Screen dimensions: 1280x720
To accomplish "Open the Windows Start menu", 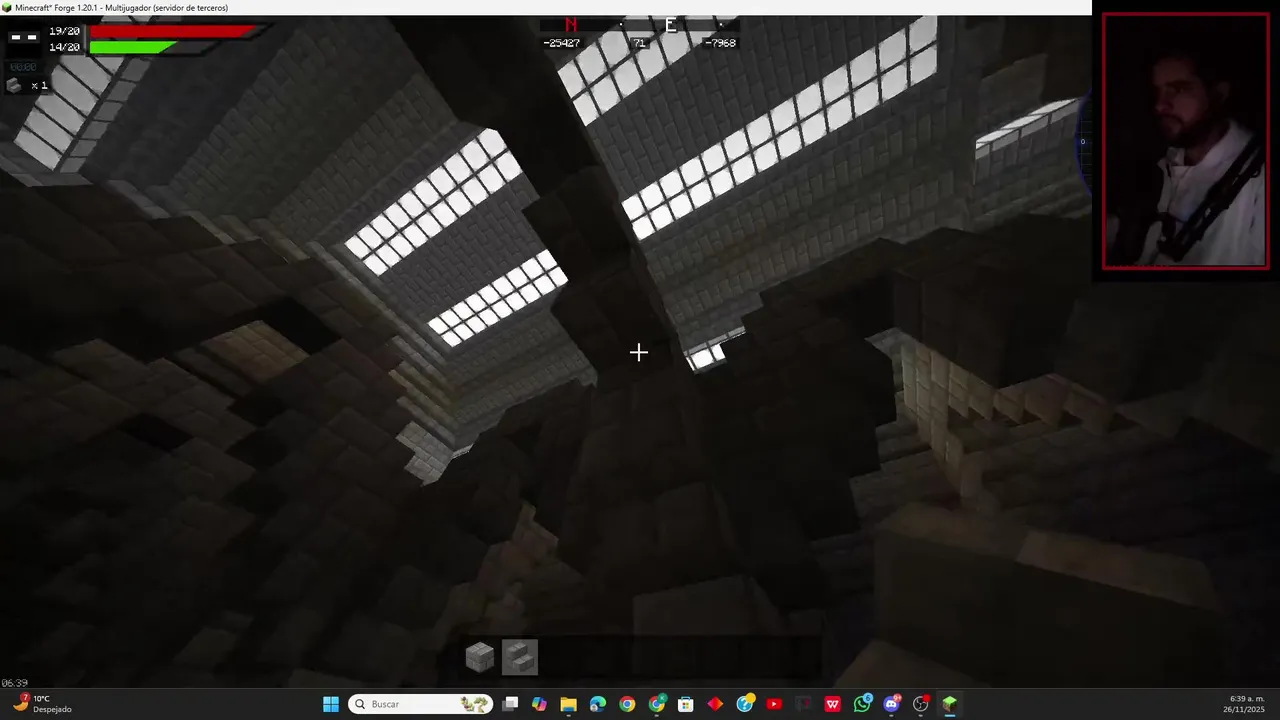I will coord(331,704).
